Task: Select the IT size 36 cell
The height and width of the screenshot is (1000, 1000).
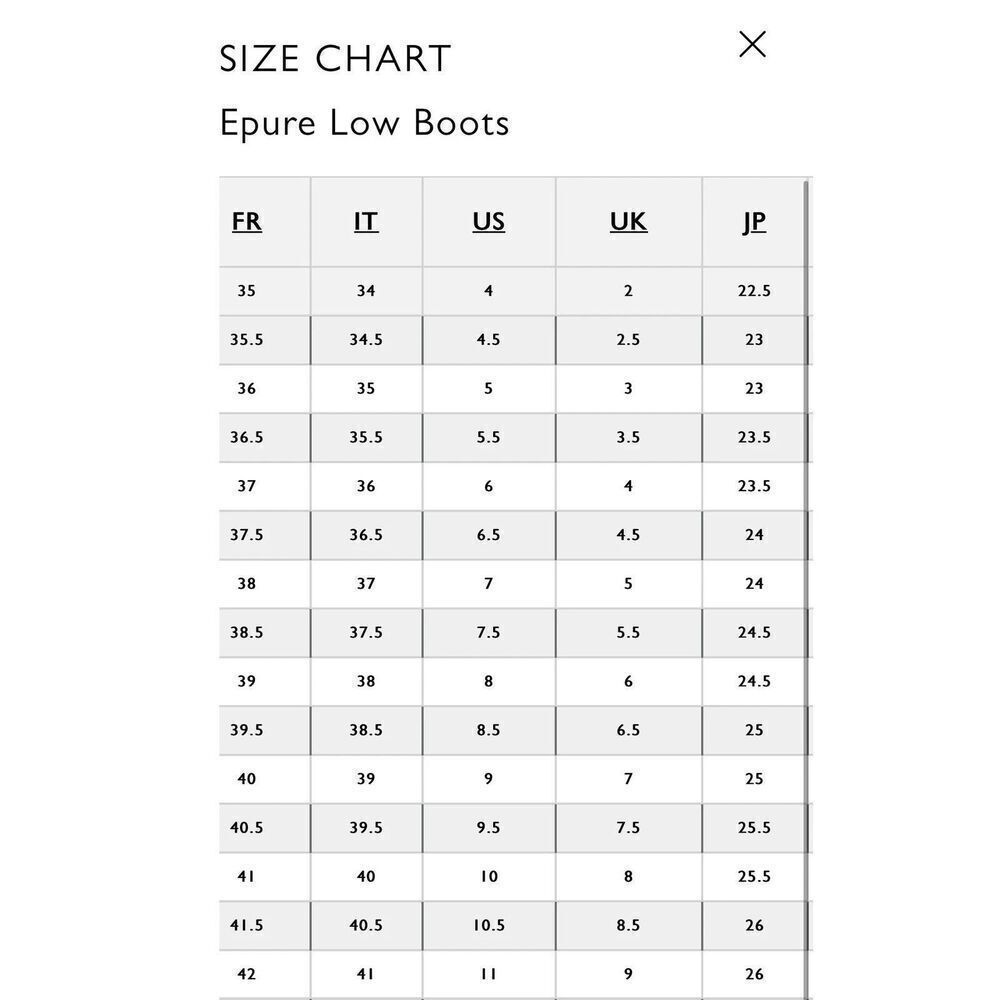Action: click(x=366, y=486)
